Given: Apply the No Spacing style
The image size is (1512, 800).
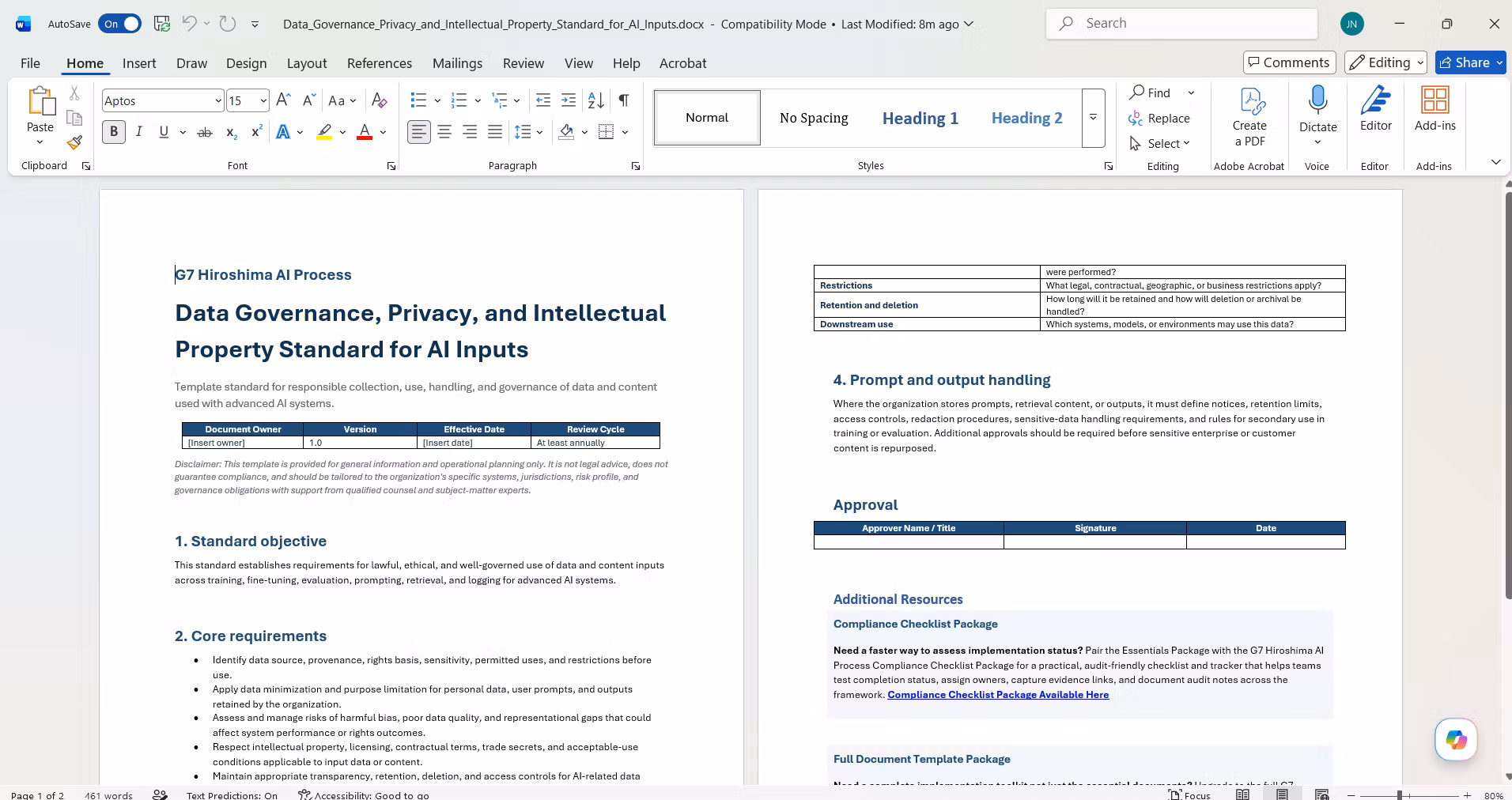Looking at the screenshot, I should pyautogui.click(x=814, y=118).
